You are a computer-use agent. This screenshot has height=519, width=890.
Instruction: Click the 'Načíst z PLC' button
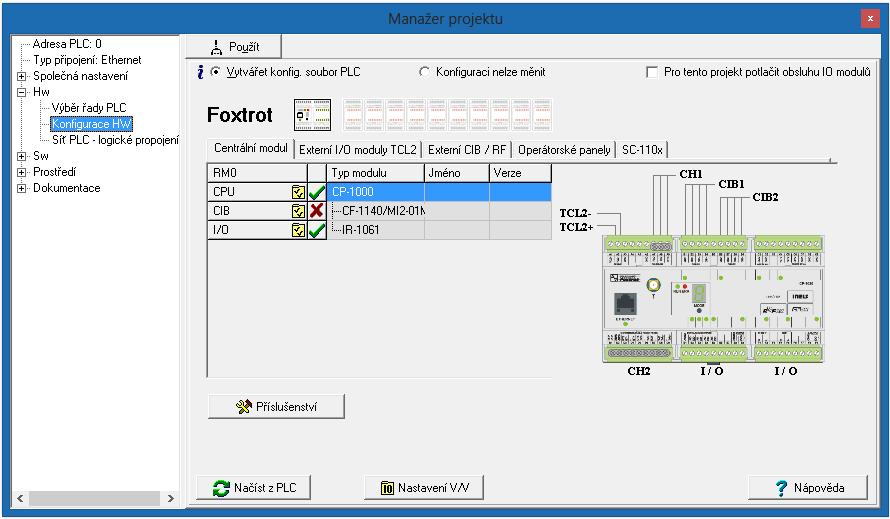pos(254,487)
